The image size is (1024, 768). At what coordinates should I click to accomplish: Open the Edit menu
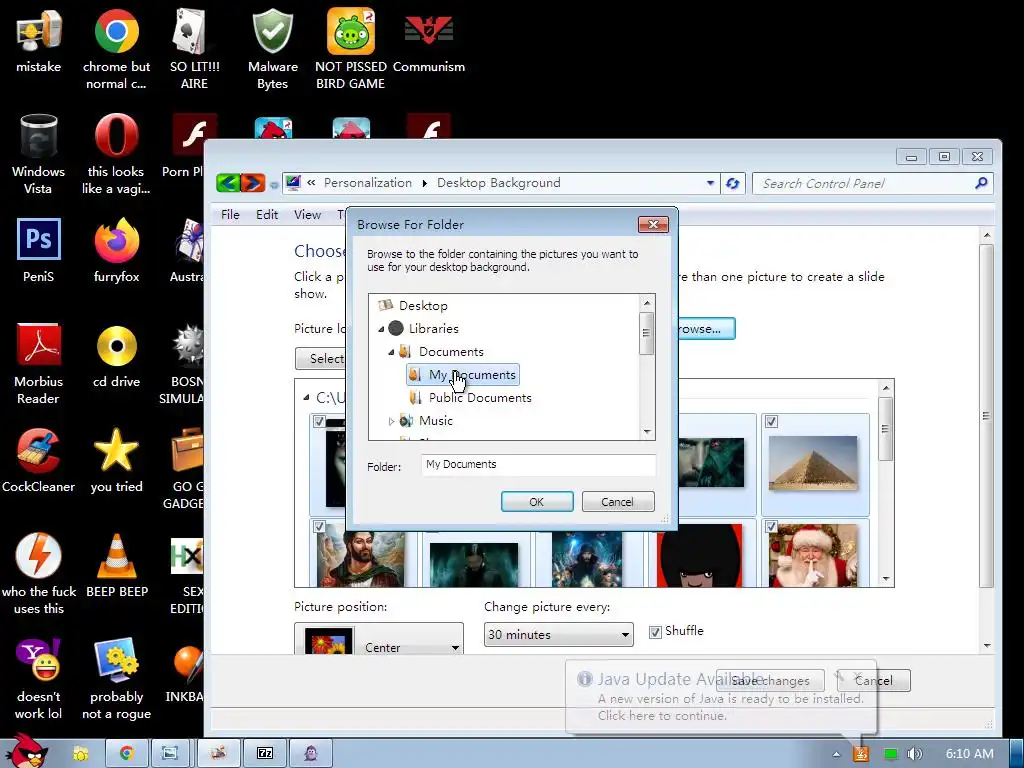click(266, 215)
